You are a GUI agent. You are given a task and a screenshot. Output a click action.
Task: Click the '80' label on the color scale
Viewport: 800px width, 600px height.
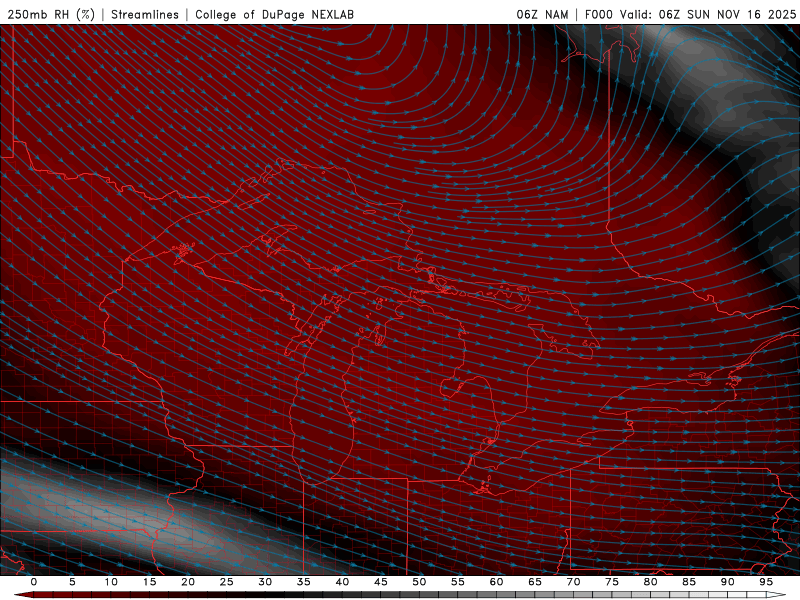point(651,582)
